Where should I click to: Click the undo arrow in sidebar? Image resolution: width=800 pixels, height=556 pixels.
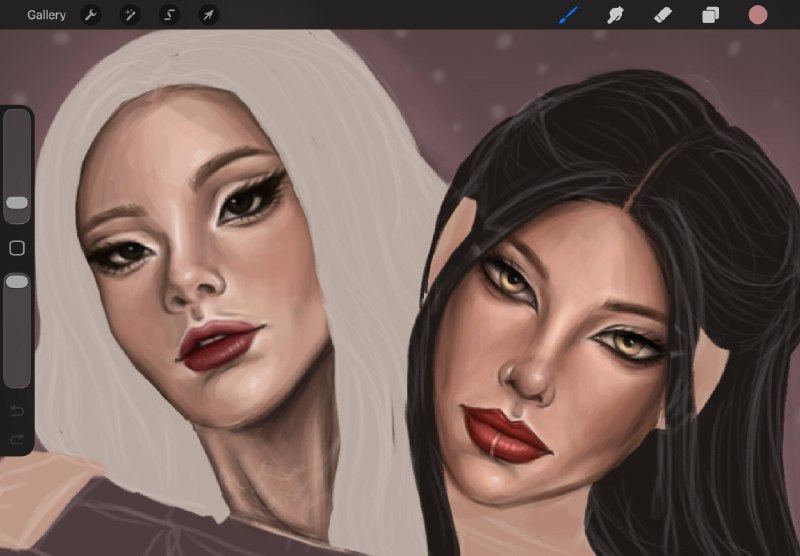(17, 411)
